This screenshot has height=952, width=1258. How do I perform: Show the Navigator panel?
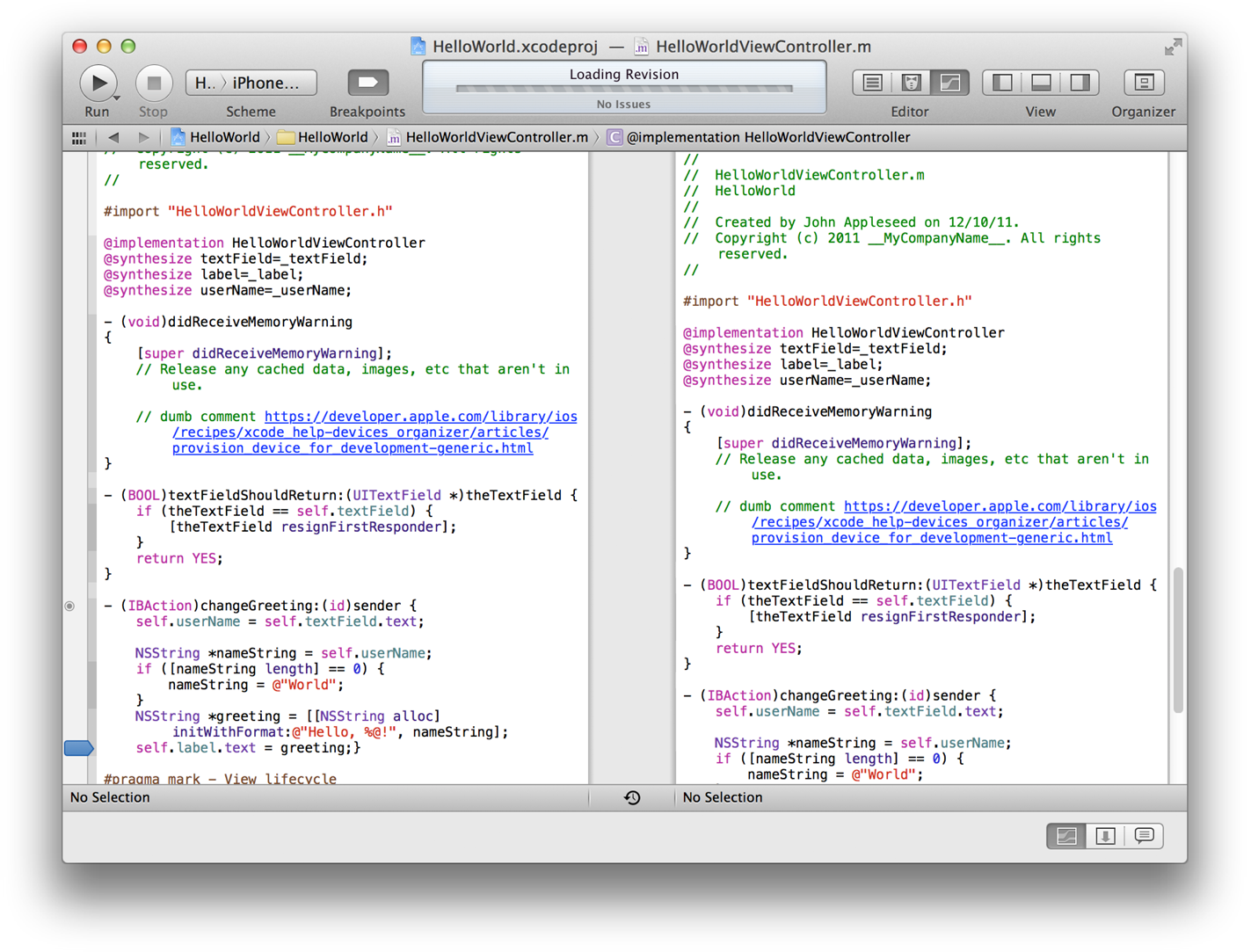(1001, 82)
